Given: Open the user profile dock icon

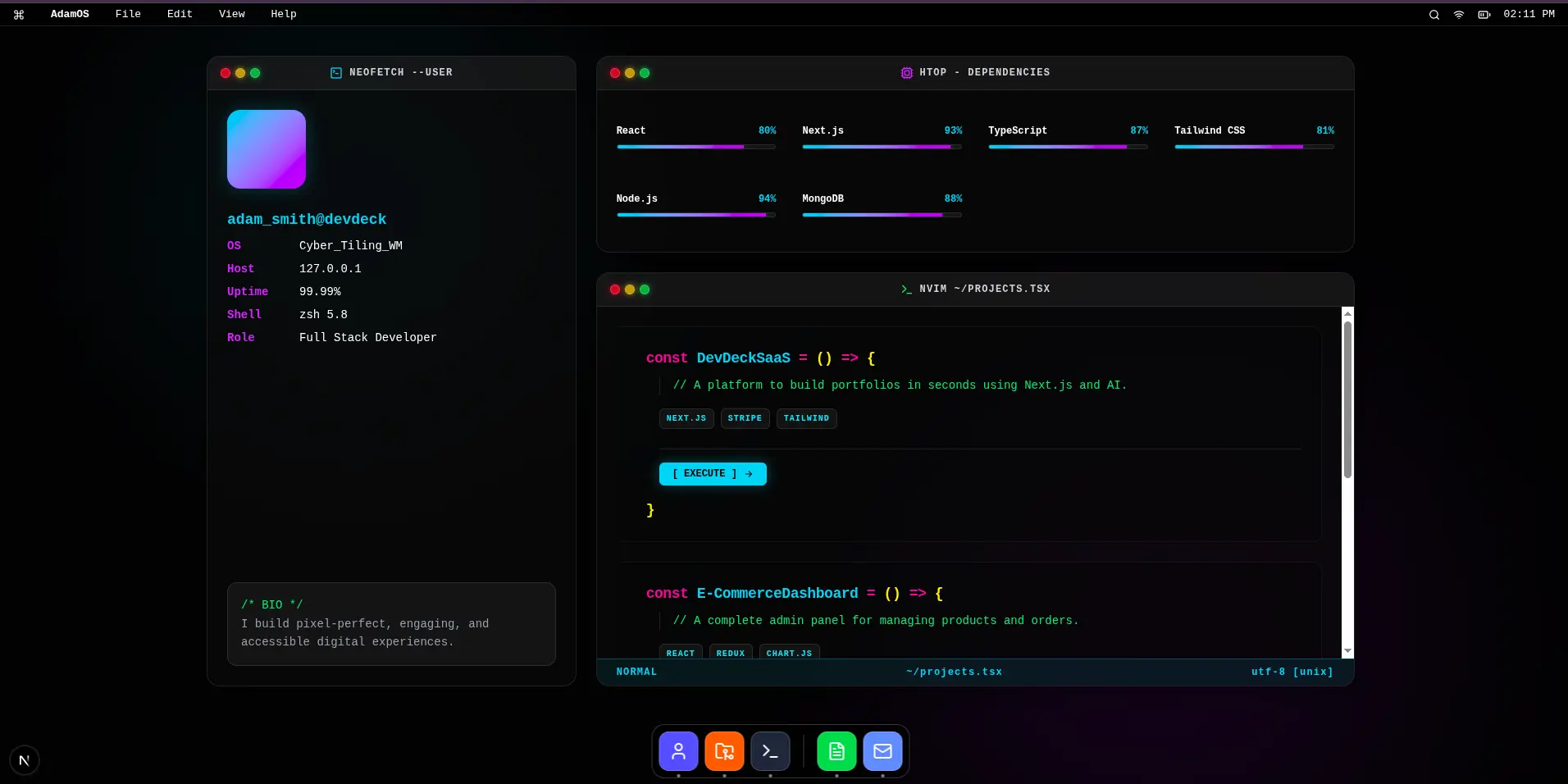Looking at the screenshot, I should click(678, 751).
